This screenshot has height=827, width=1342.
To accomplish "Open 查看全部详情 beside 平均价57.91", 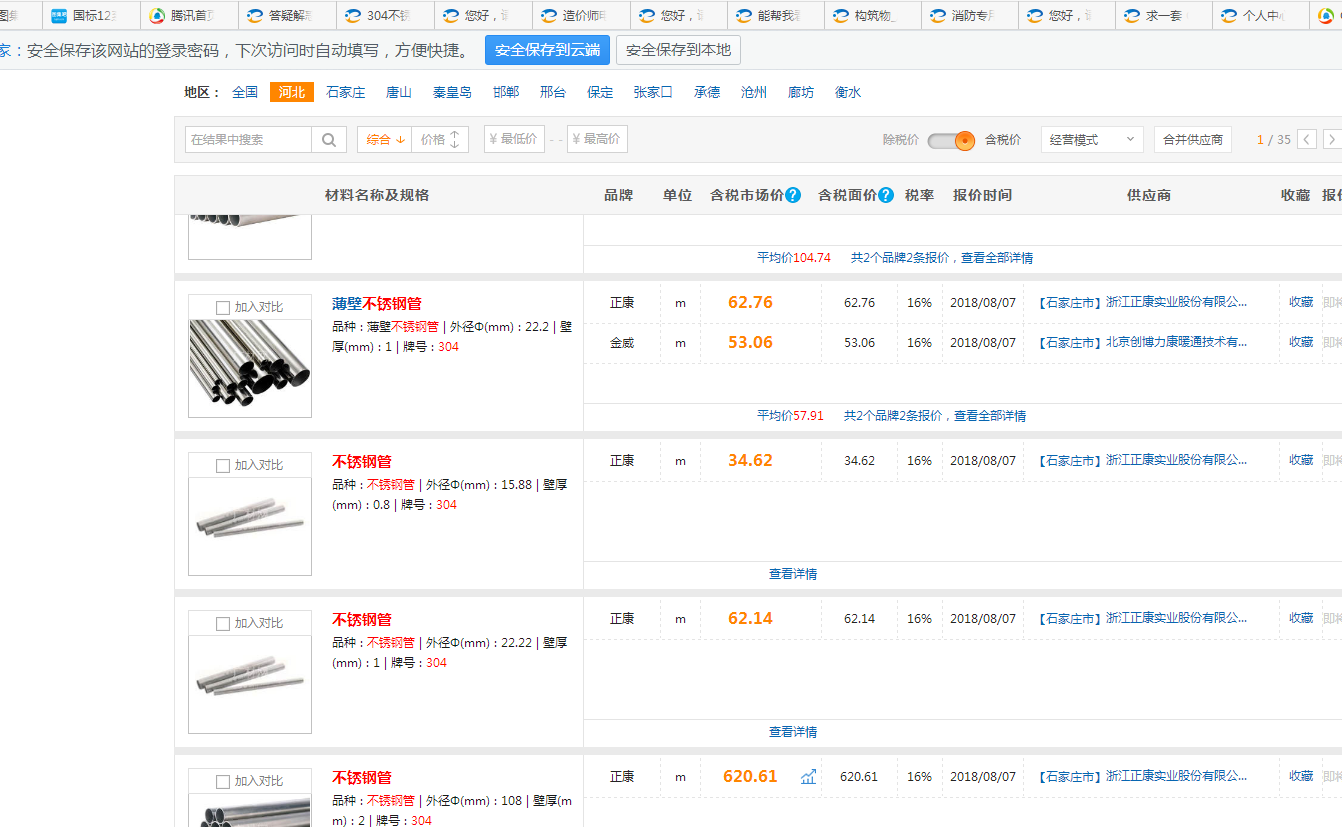I will 990,416.
